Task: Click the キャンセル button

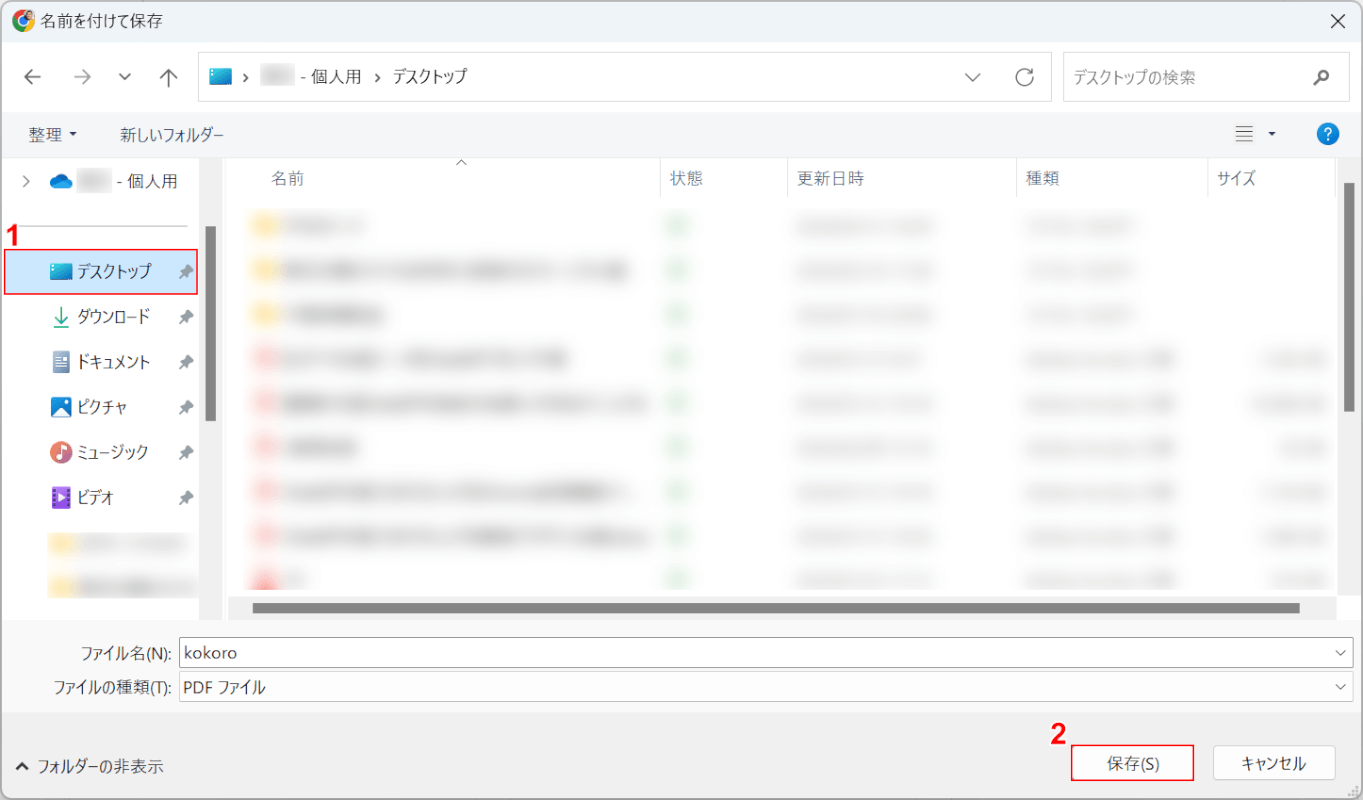Action: 1273,763
